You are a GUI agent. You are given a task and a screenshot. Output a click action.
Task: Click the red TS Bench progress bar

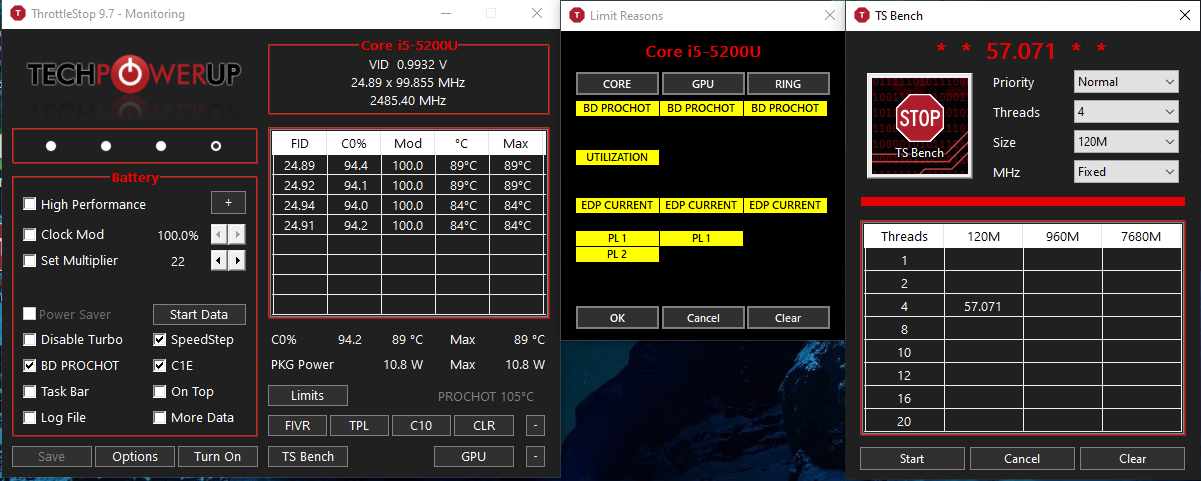[x=1021, y=203]
